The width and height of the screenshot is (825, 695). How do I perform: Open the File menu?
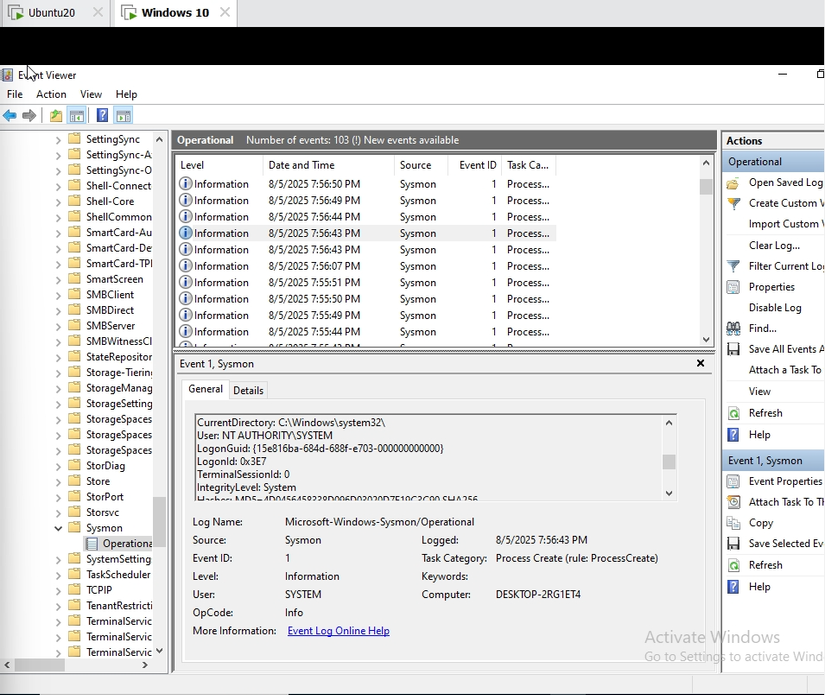coord(15,94)
